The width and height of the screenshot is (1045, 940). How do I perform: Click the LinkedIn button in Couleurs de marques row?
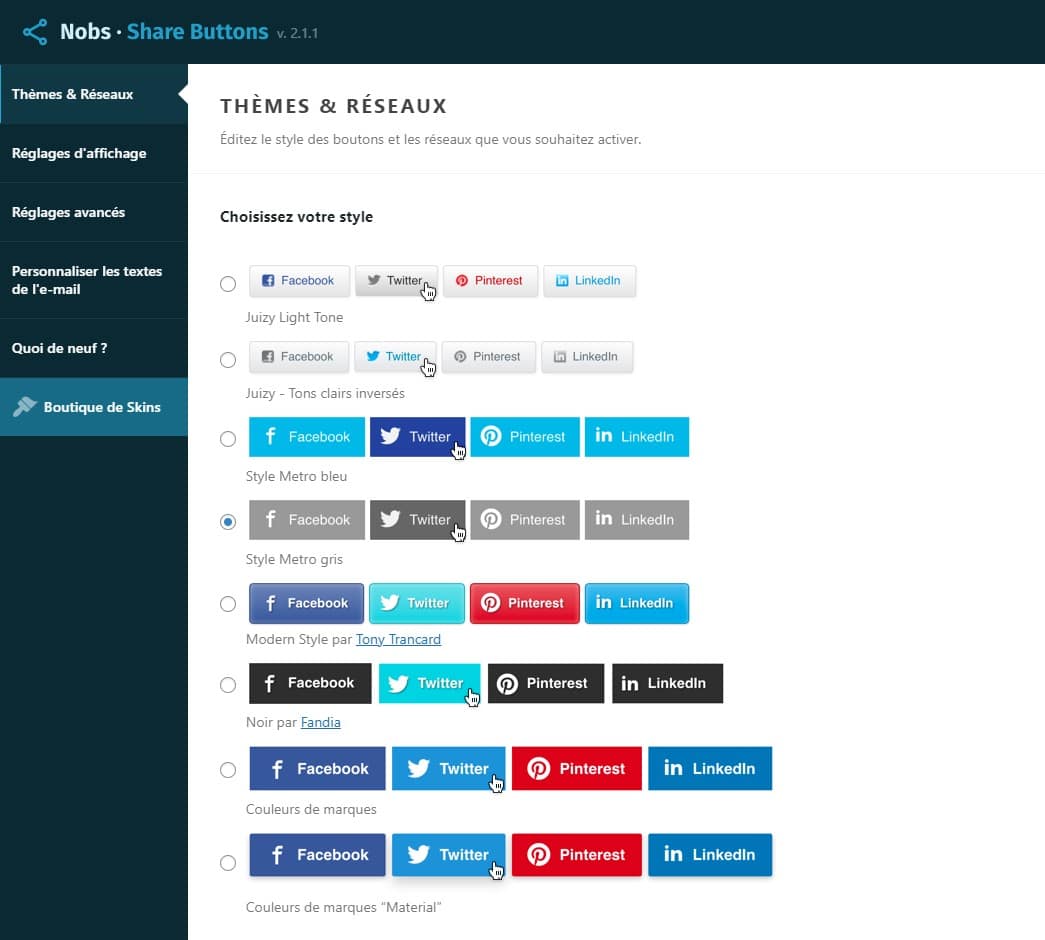click(710, 769)
